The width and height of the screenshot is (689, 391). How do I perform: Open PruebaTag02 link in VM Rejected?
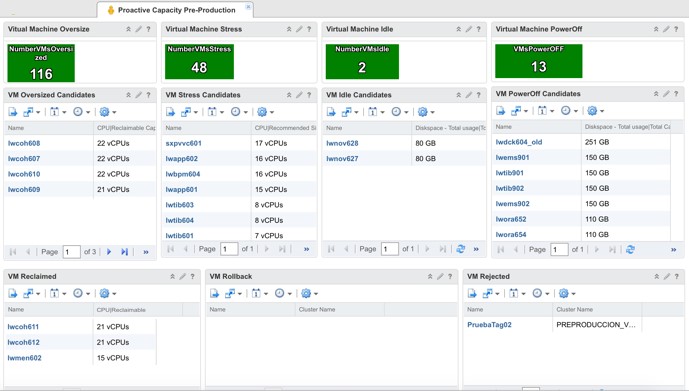click(490, 325)
